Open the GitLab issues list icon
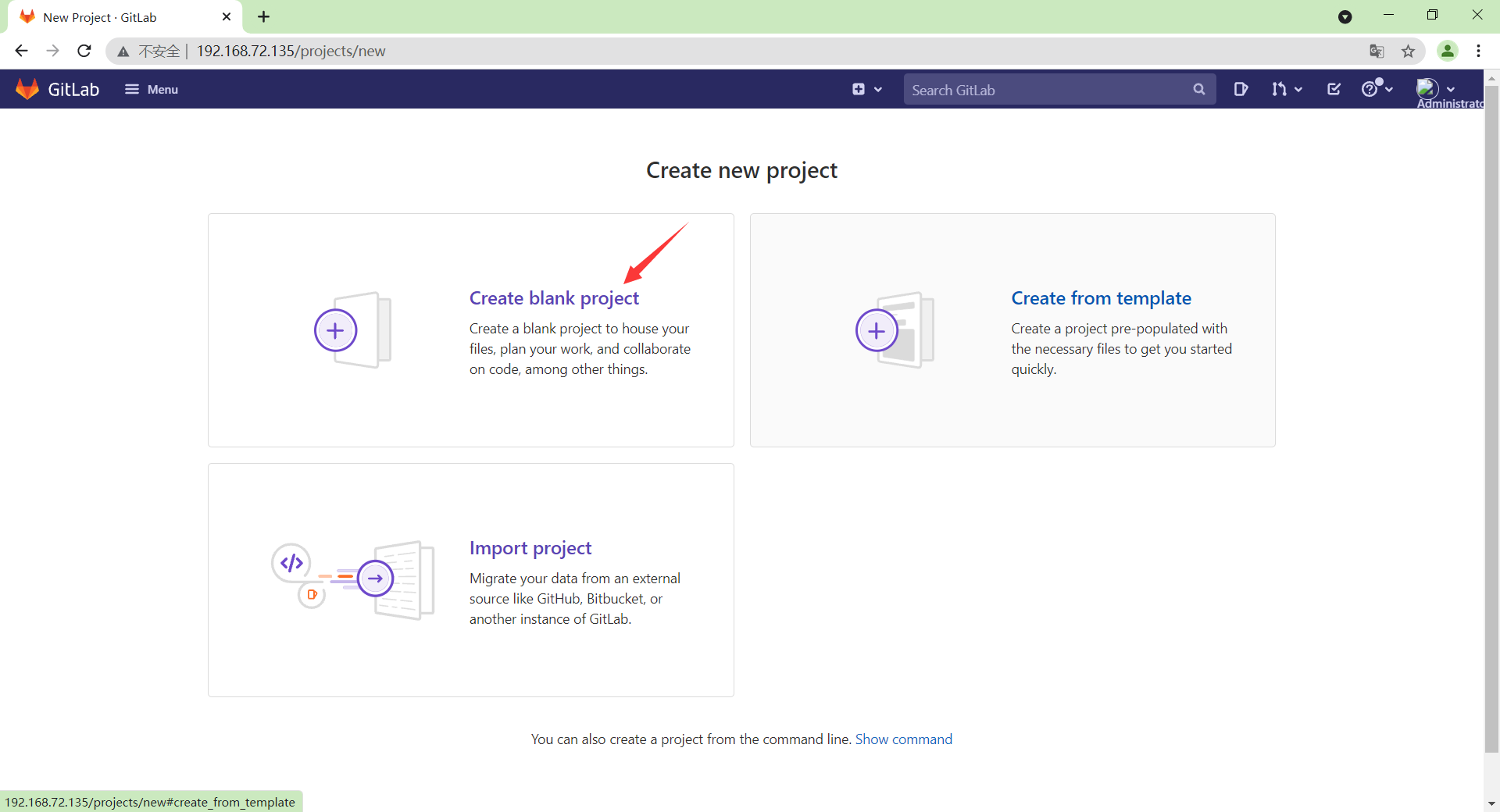 [x=1241, y=89]
